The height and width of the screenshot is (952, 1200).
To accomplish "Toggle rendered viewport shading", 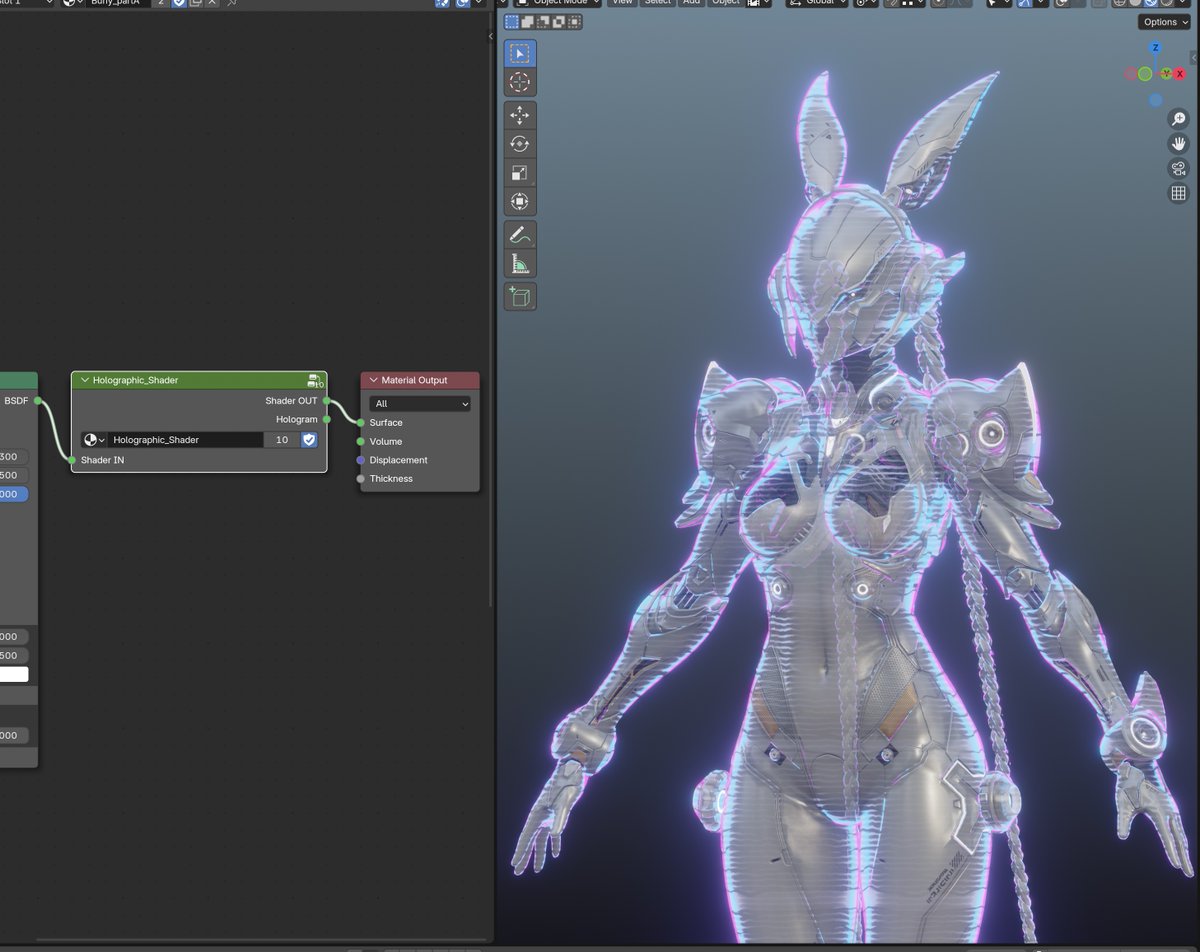I will coord(1166,3).
